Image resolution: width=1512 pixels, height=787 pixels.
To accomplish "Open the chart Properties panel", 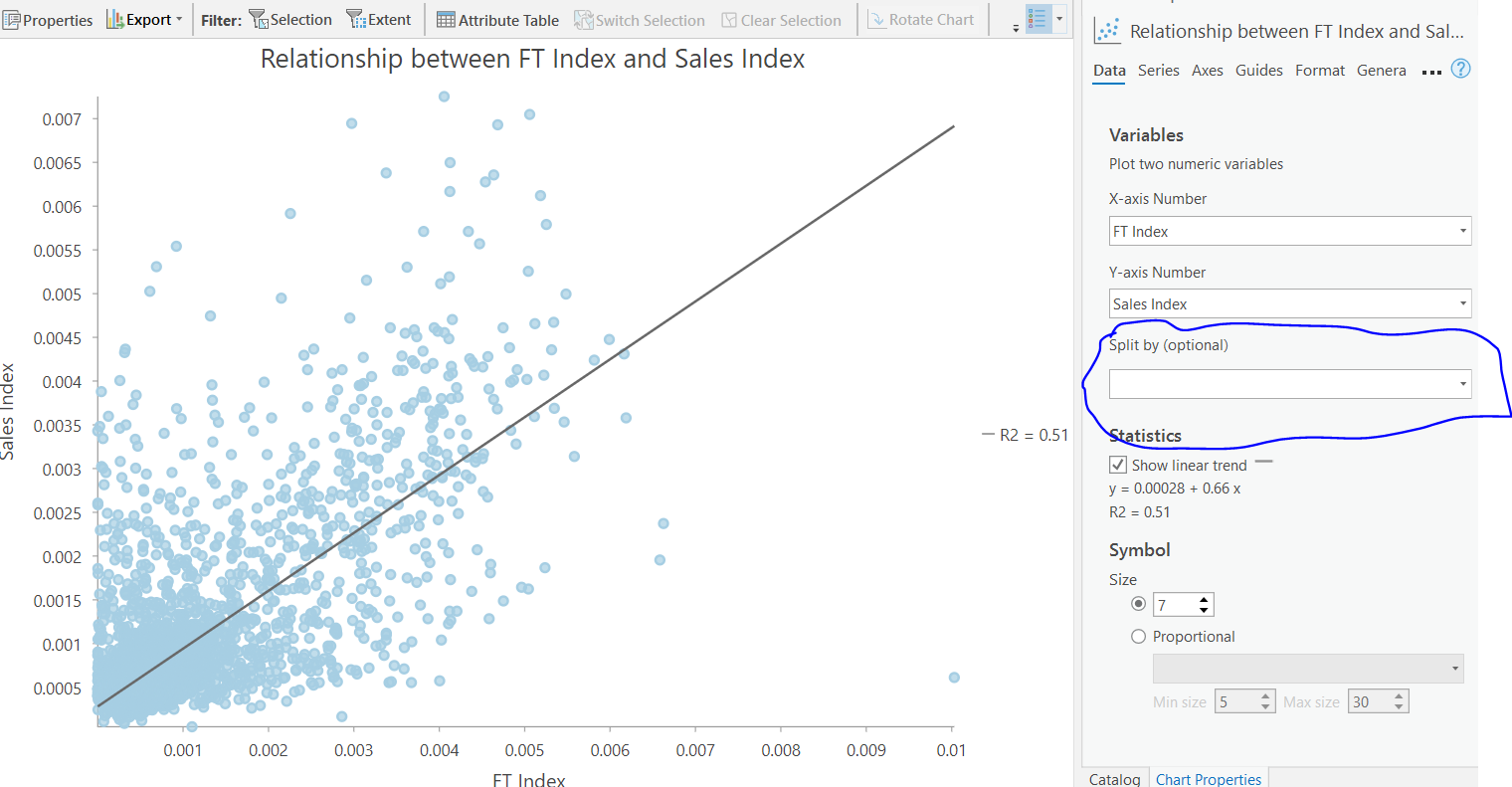I will point(47,19).
